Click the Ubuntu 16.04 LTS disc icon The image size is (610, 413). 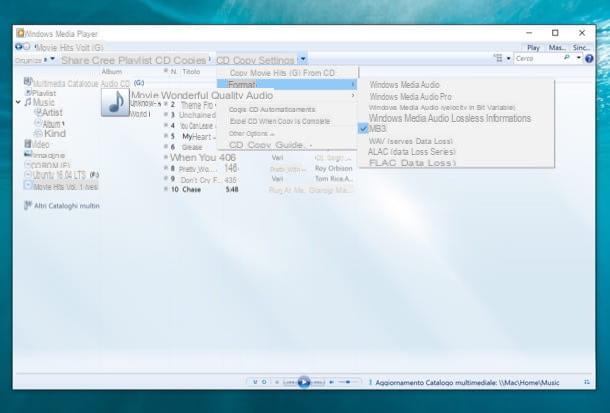click(x=28, y=175)
